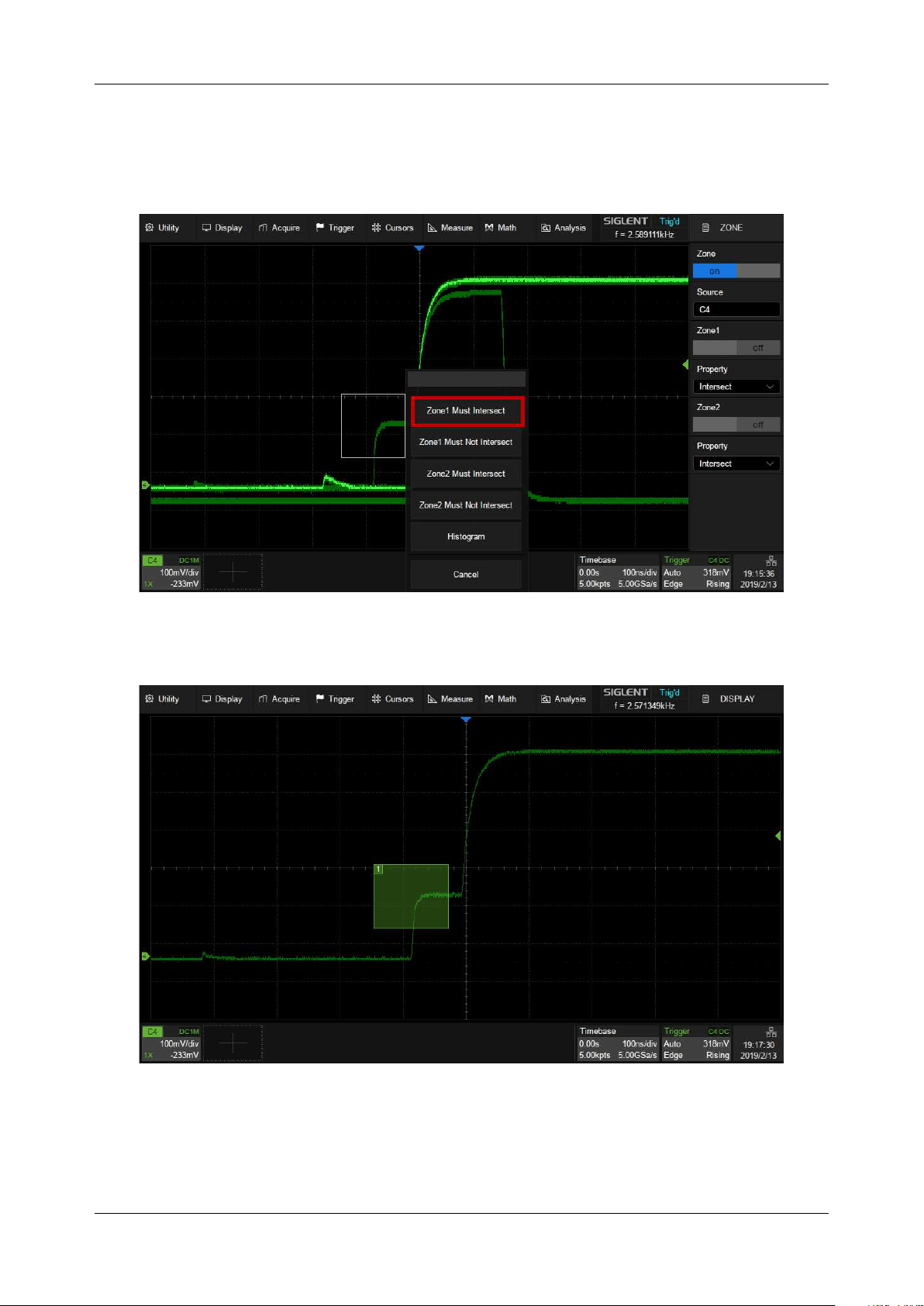This screenshot has width=924, height=1306.
Task: Choose Zone1 Must Intersect option
Action: (x=467, y=411)
